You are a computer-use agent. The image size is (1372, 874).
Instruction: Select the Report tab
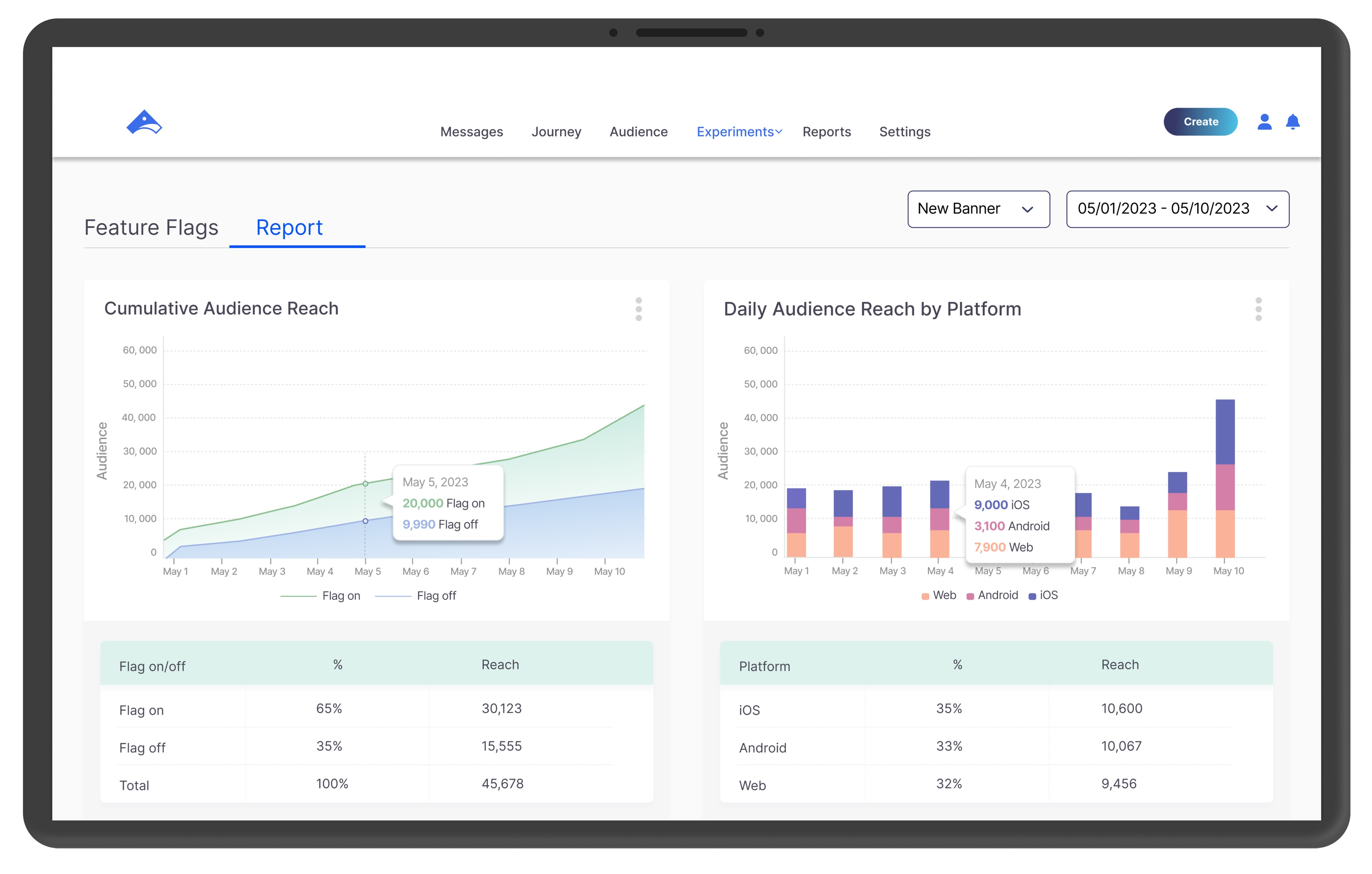click(x=289, y=227)
